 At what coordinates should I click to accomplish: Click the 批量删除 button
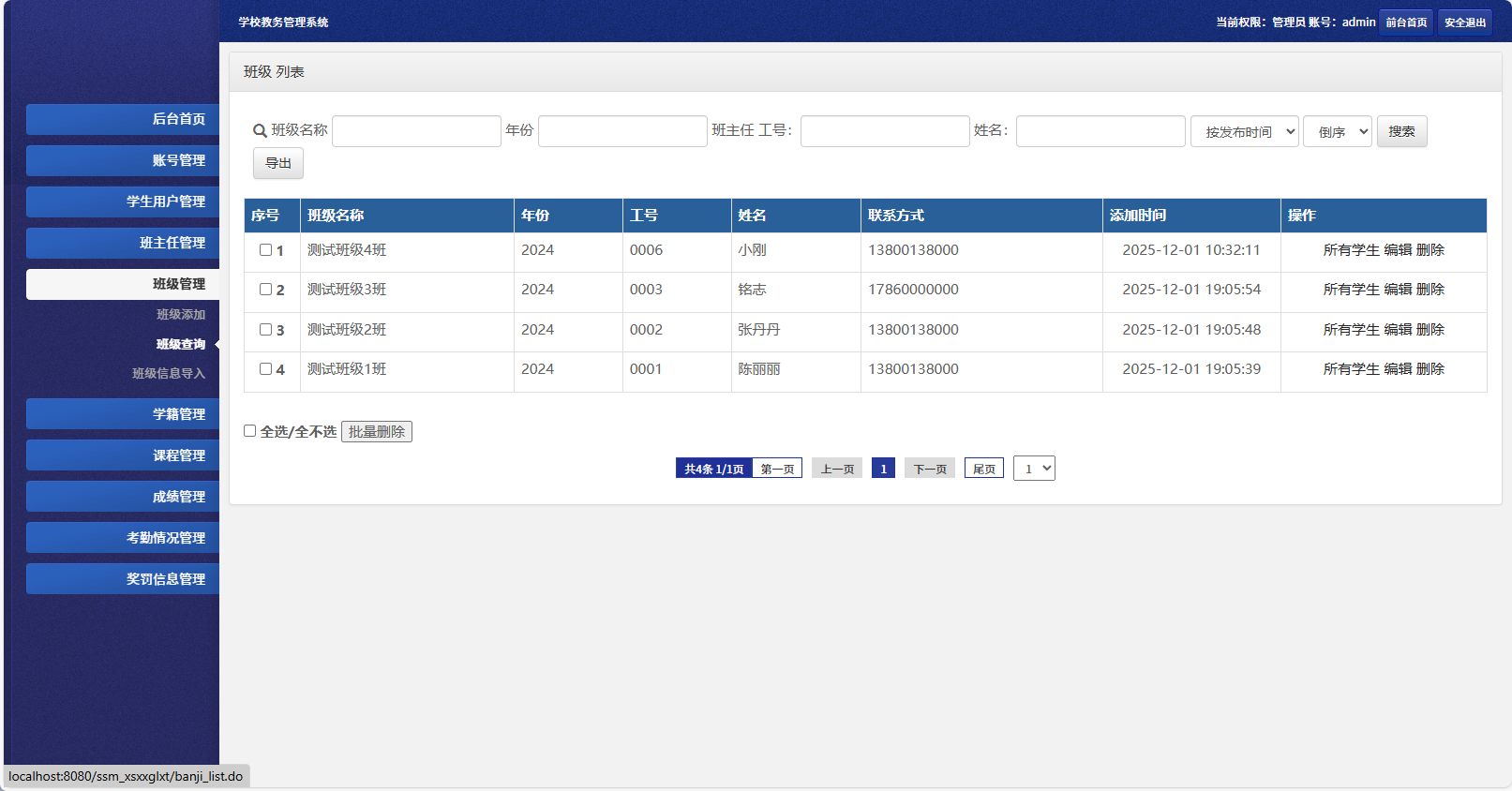(x=377, y=432)
